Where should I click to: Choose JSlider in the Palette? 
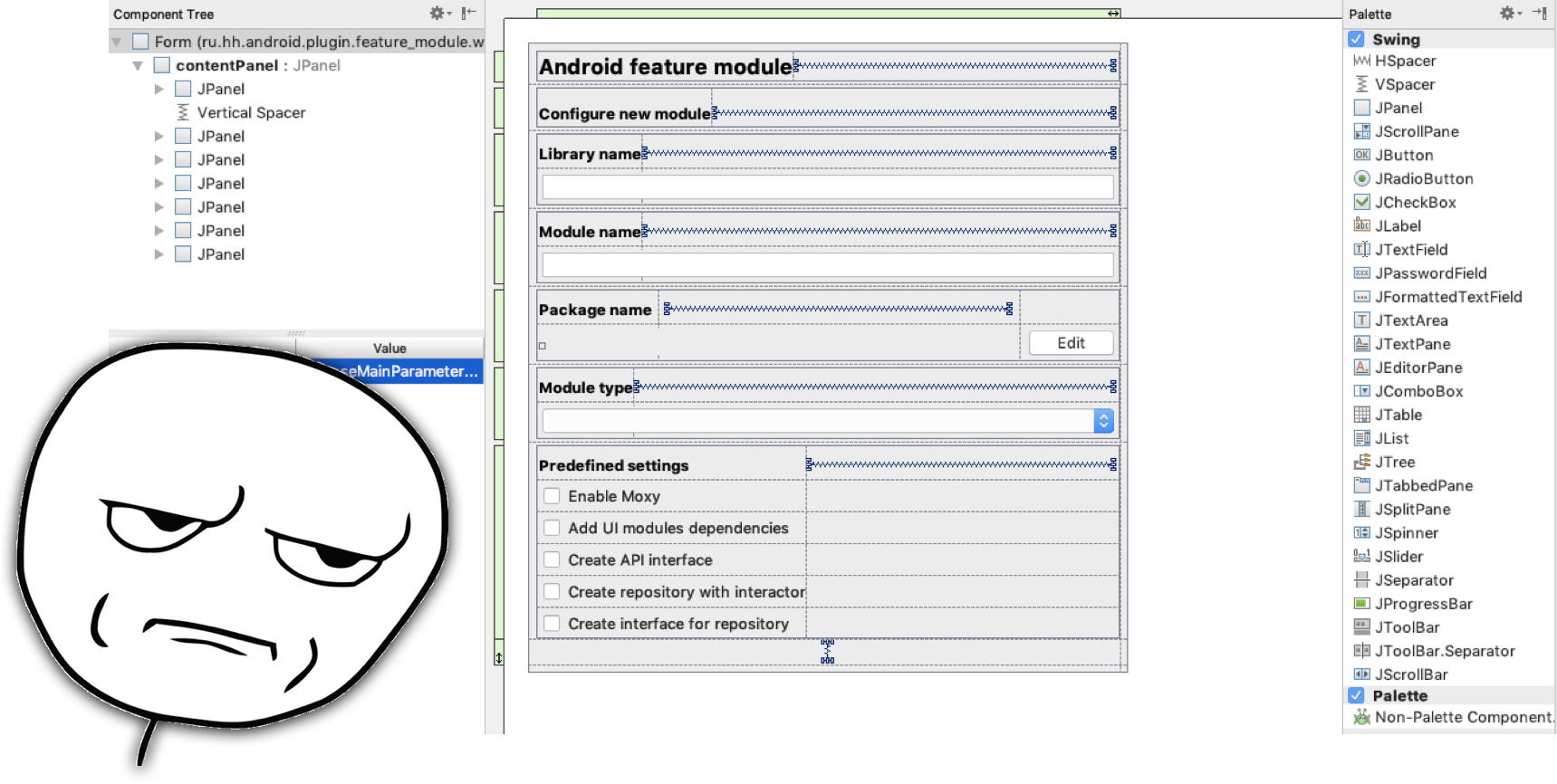click(x=1389, y=555)
